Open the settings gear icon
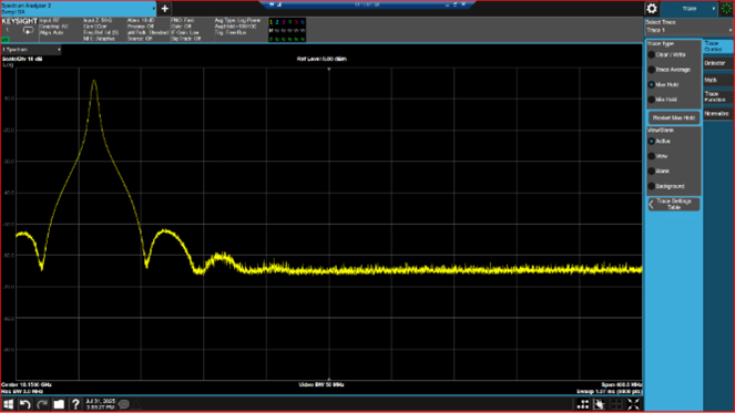The width and height of the screenshot is (735, 413). [x=651, y=9]
